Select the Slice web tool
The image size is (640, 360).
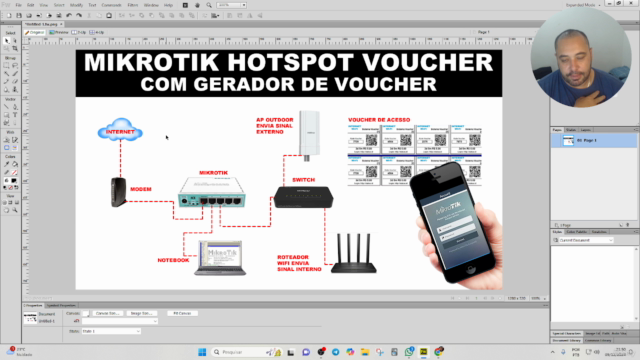coord(15,140)
